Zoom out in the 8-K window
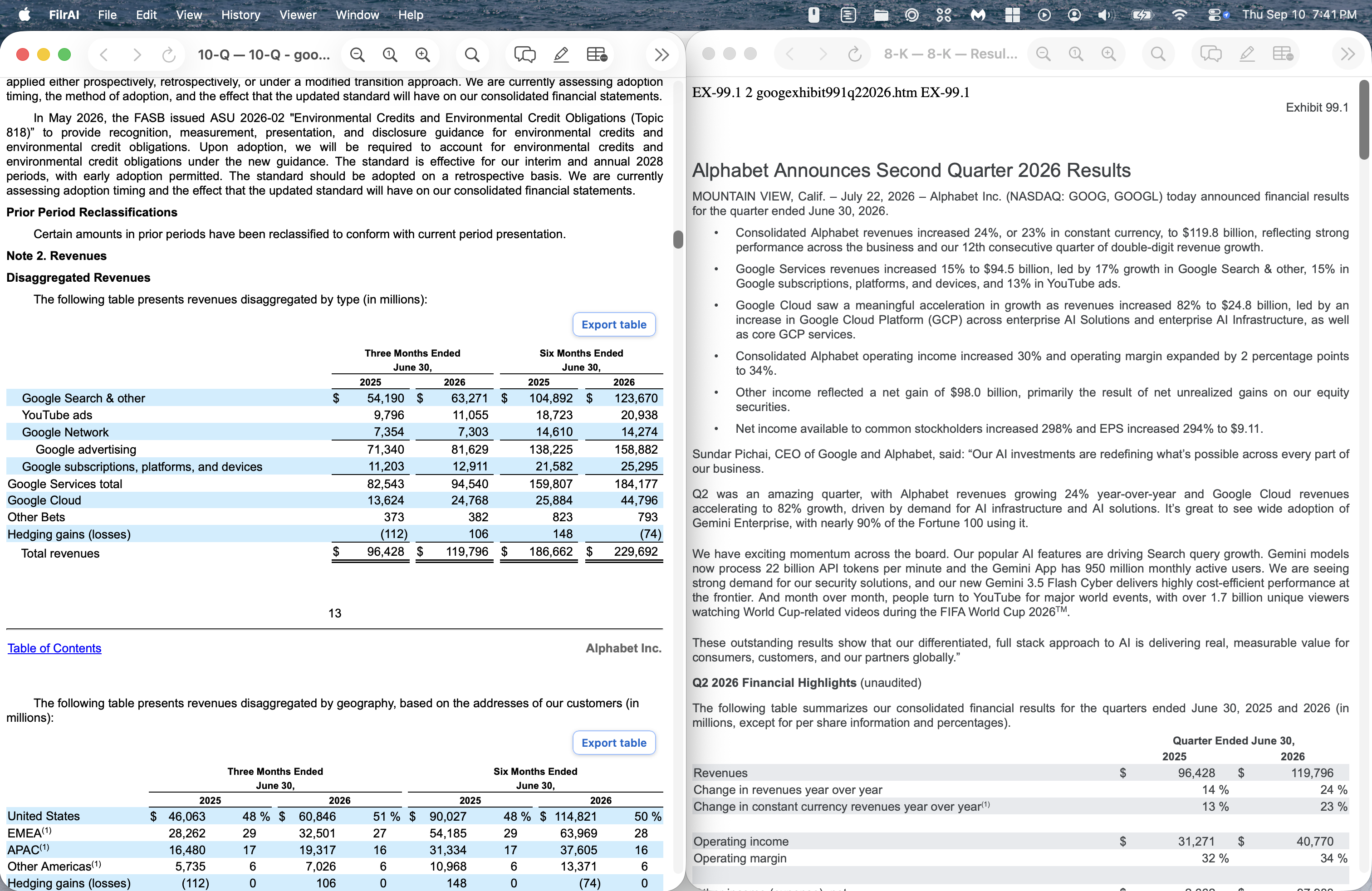 click(1044, 54)
